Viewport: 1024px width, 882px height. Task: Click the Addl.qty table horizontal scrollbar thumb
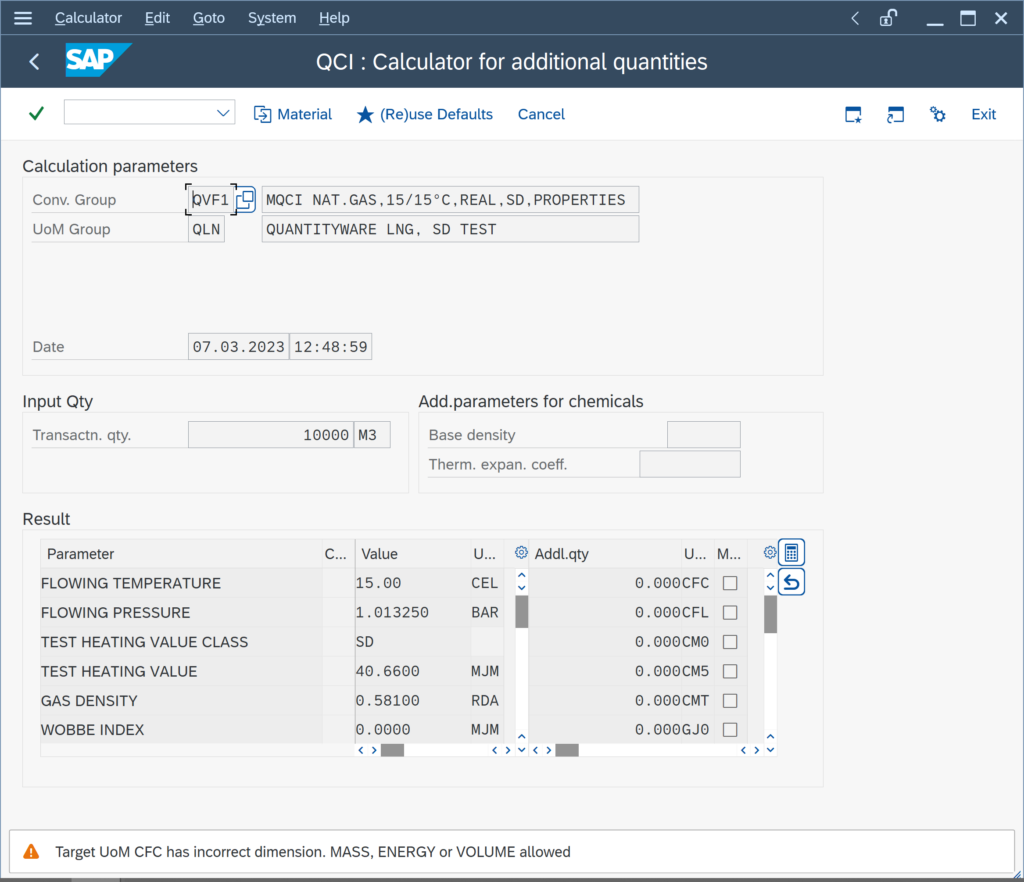point(567,750)
